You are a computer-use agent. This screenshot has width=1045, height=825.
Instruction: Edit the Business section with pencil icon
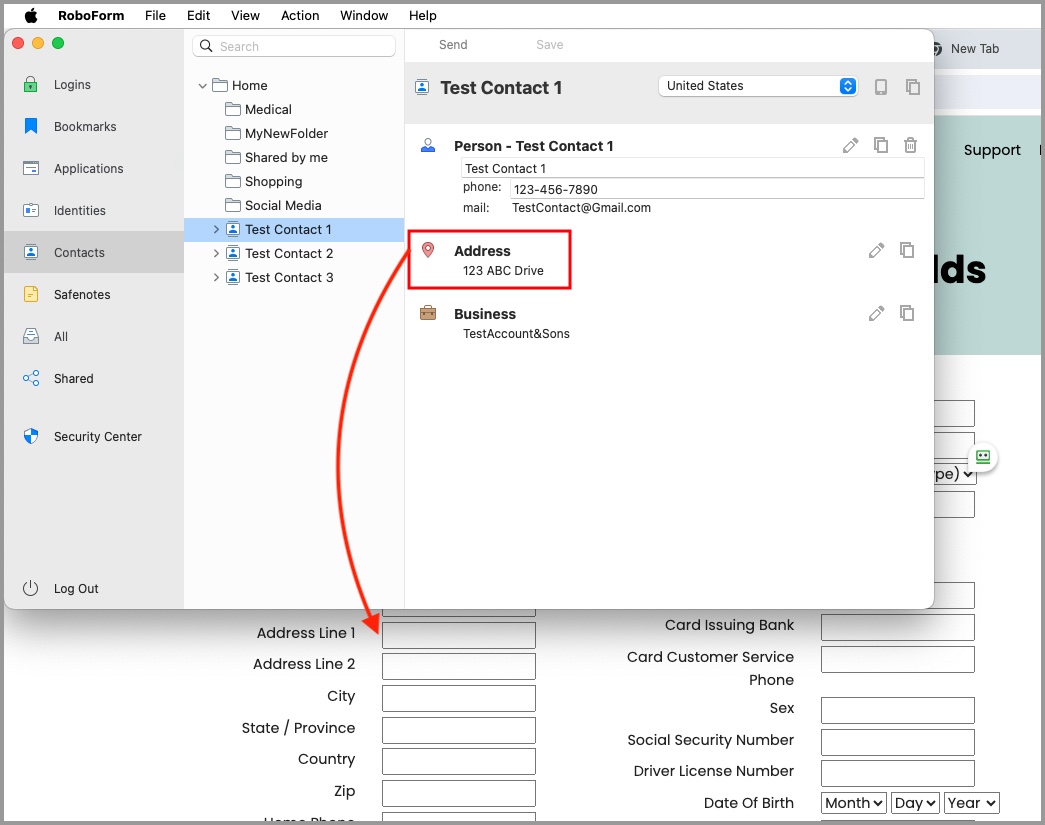coord(876,313)
